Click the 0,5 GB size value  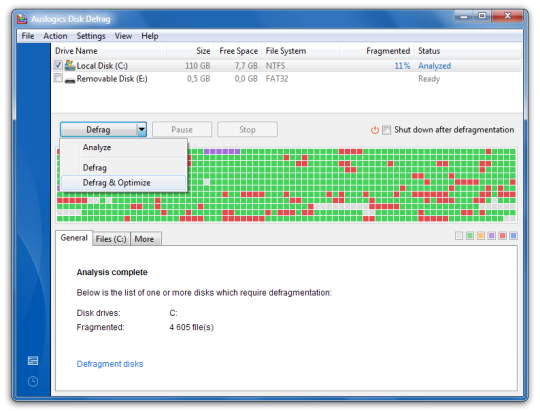[199, 79]
